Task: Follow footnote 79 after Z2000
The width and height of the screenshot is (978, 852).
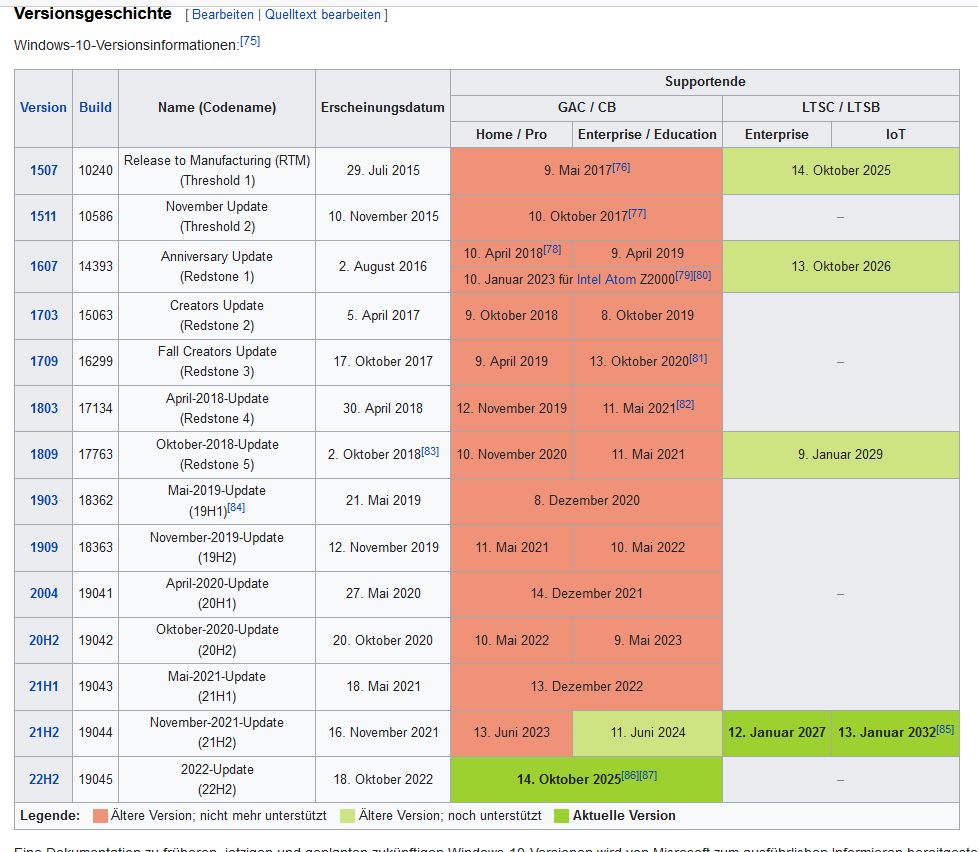Action: [684, 275]
